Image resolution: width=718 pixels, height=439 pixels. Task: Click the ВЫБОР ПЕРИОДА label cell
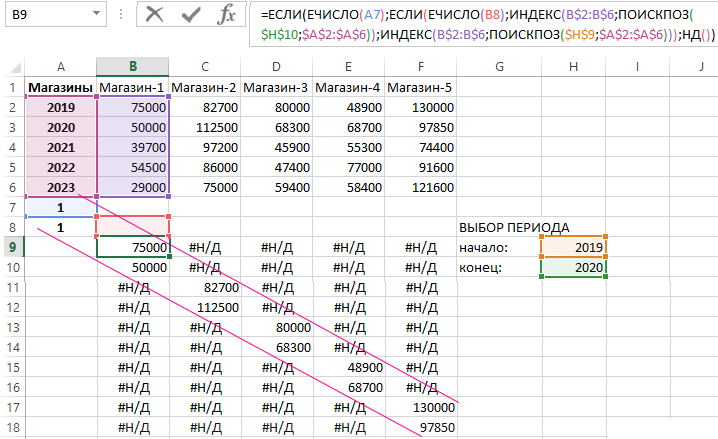click(x=513, y=227)
